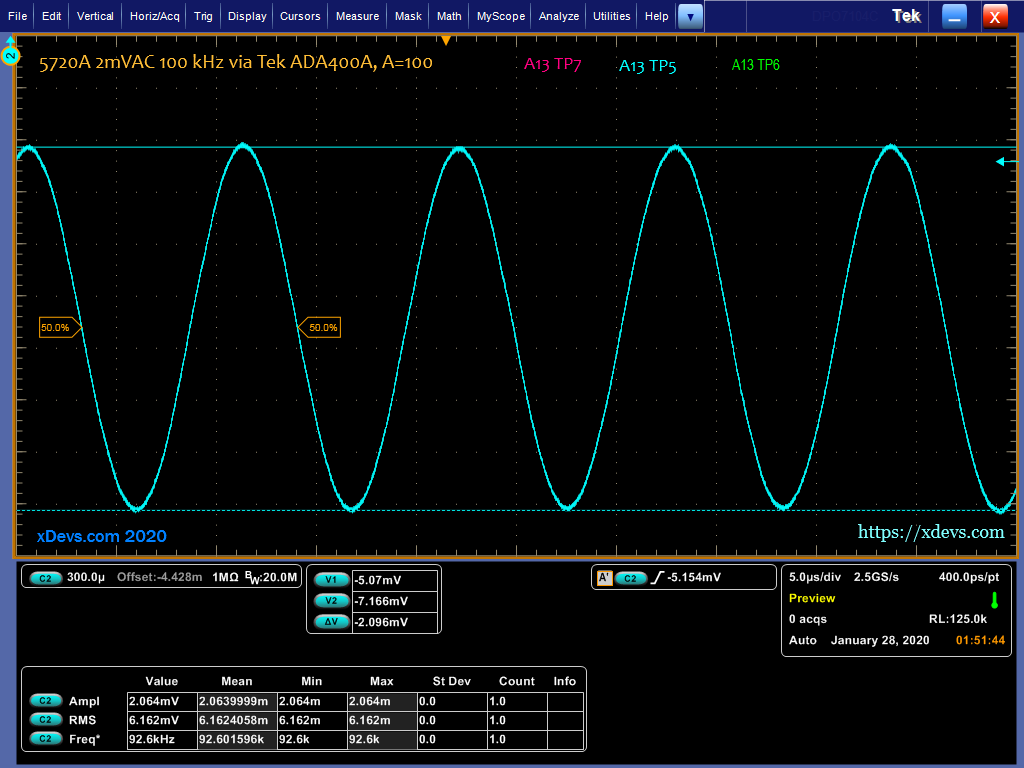The image size is (1024, 768).
Task: Click the channel 2 ground reference marker
Action: click(x=10, y=55)
